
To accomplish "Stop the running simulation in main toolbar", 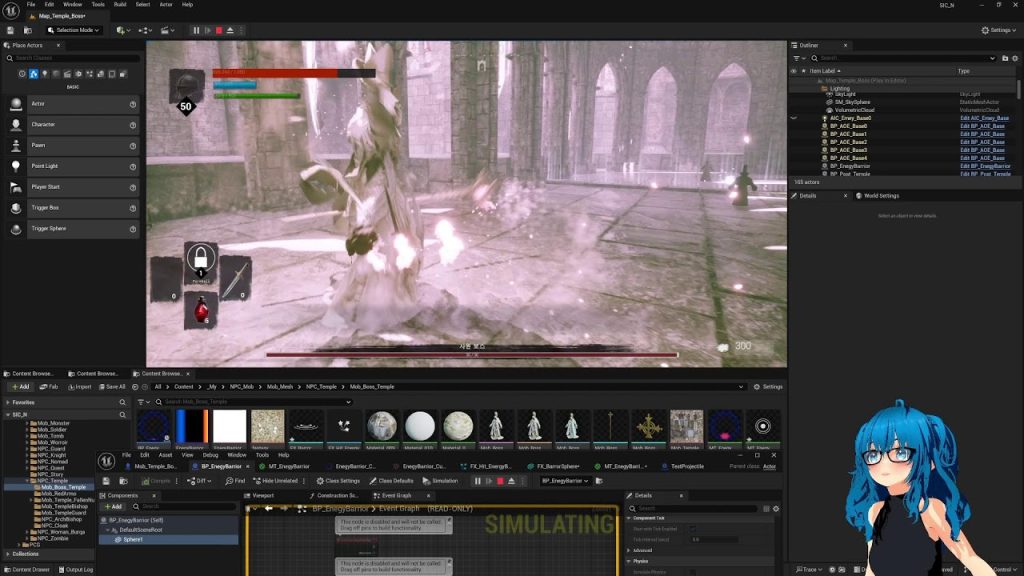I will pos(220,30).
